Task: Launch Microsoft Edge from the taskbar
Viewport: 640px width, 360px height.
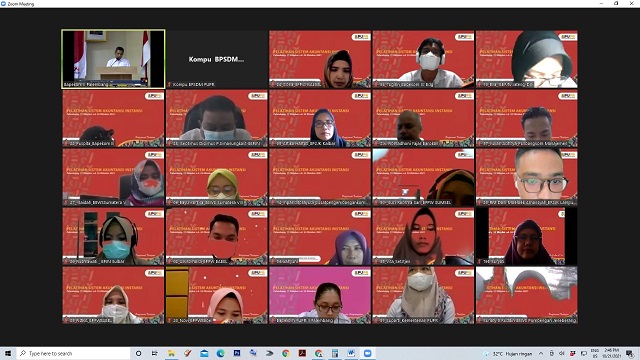Action: tap(220, 353)
